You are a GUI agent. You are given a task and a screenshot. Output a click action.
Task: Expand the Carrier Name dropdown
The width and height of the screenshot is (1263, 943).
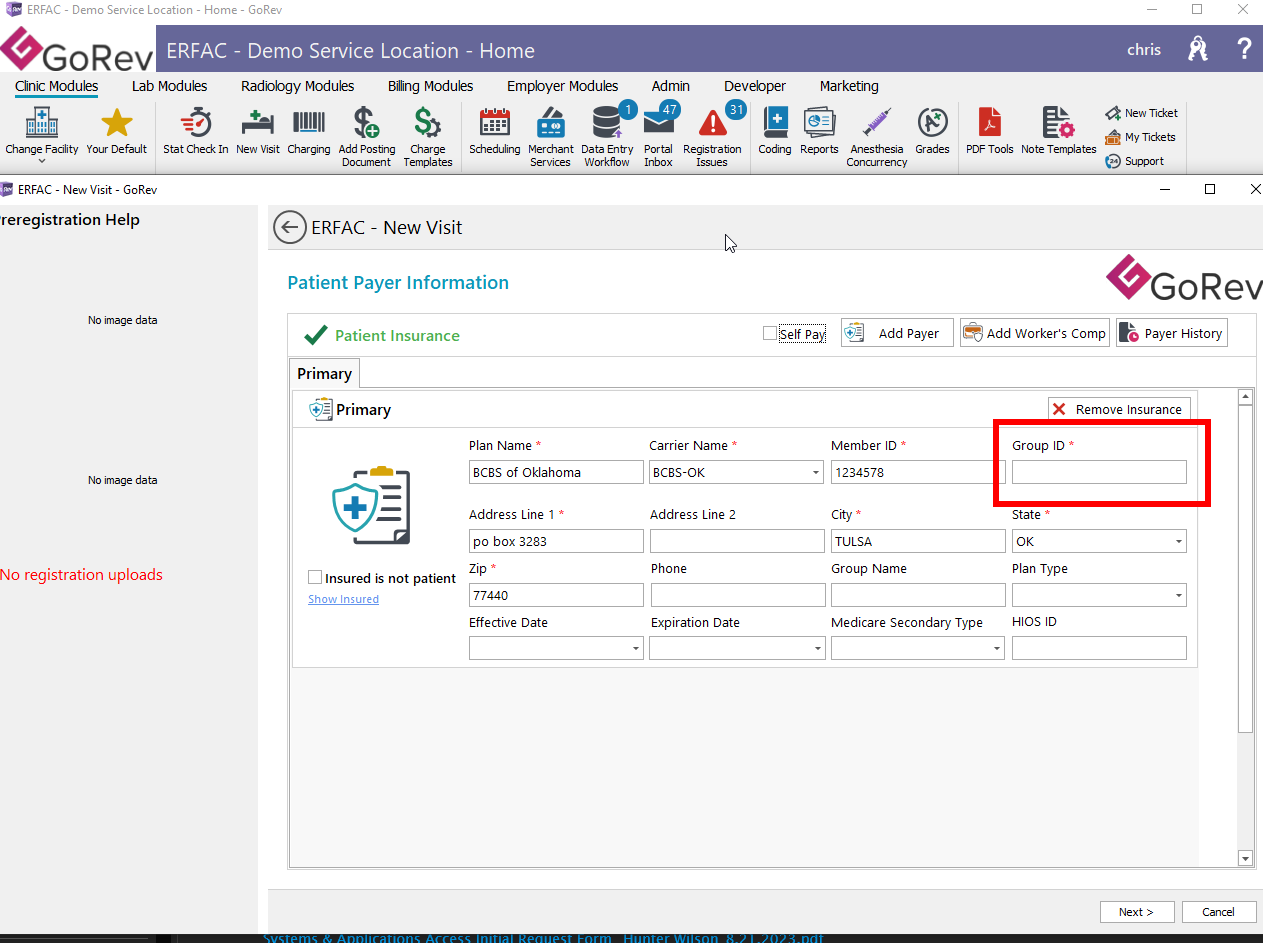tap(816, 472)
